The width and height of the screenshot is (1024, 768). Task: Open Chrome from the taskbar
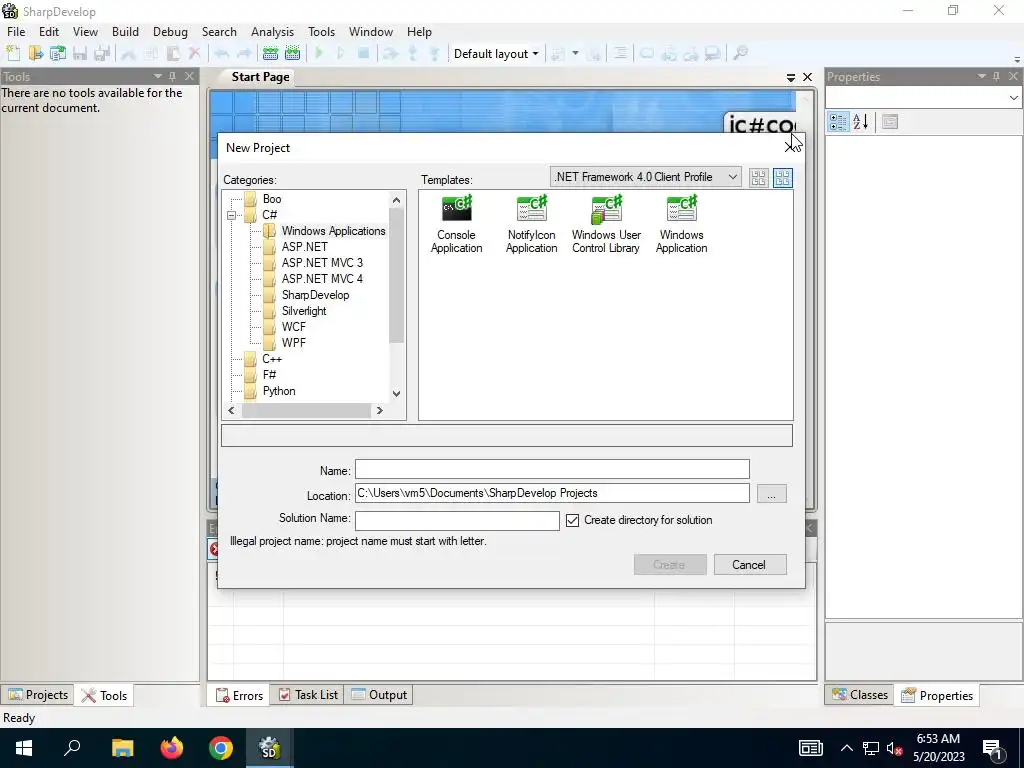click(x=221, y=748)
